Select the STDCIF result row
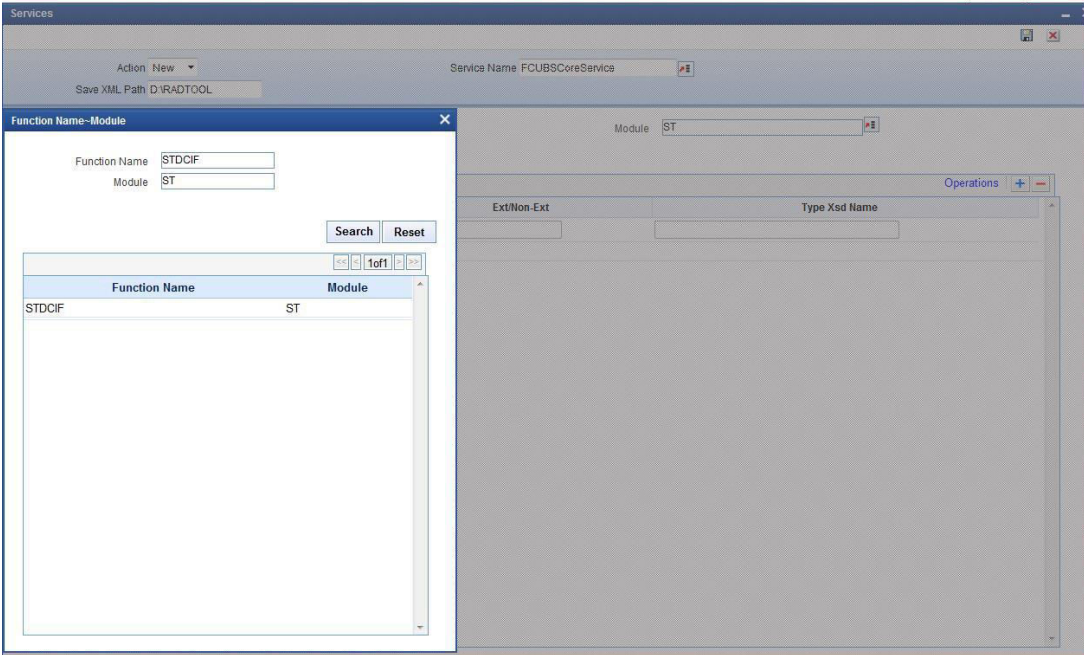 click(x=218, y=308)
